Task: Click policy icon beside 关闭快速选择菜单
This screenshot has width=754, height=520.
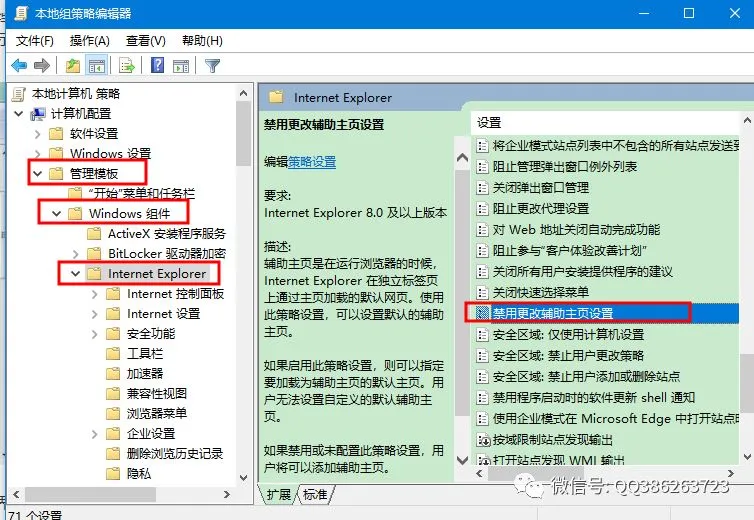Action: [x=482, y=292]
